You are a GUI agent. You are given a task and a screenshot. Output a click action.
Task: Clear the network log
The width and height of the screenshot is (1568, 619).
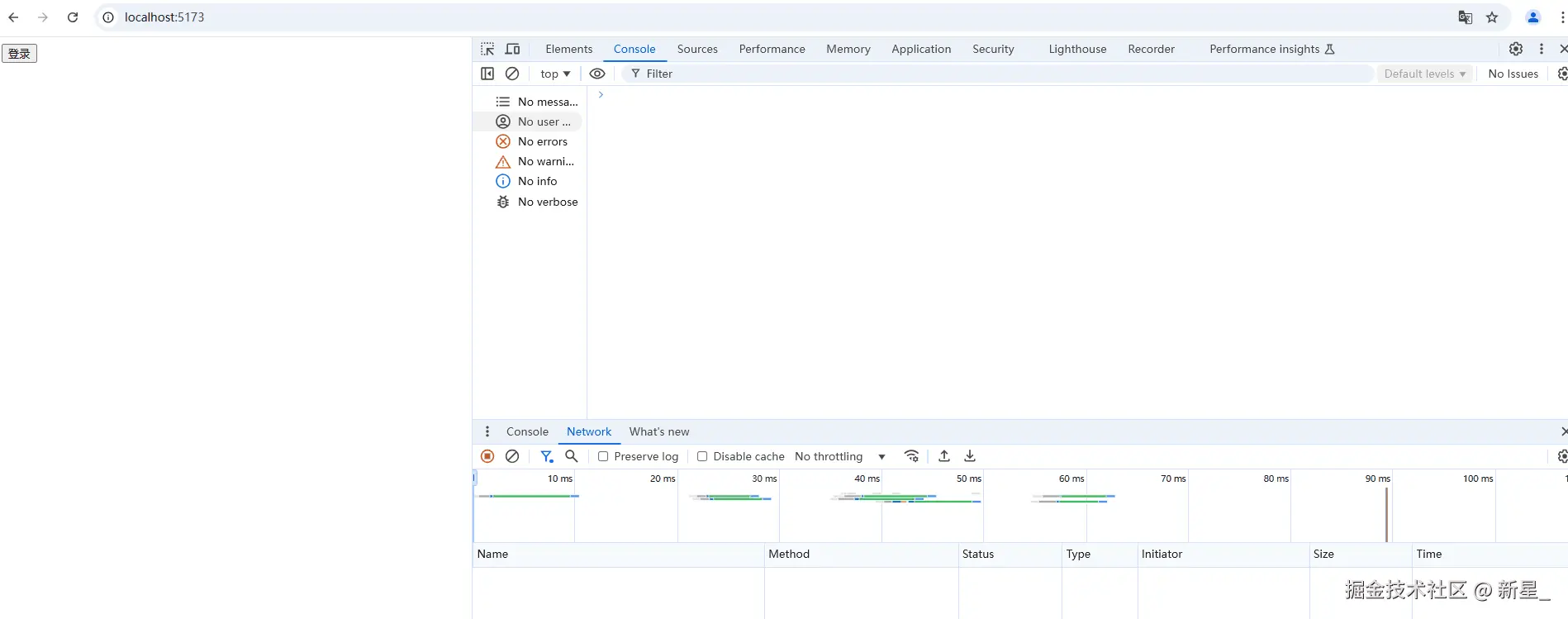(x=512, y=456)
